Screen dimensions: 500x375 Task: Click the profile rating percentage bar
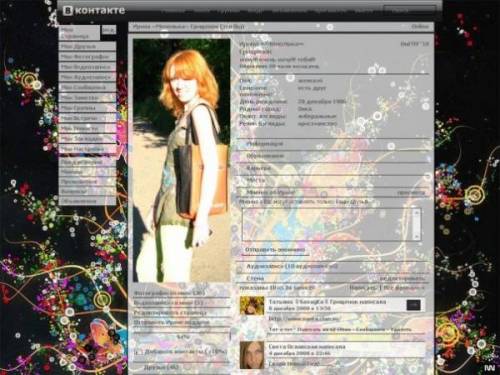(182, 337)
